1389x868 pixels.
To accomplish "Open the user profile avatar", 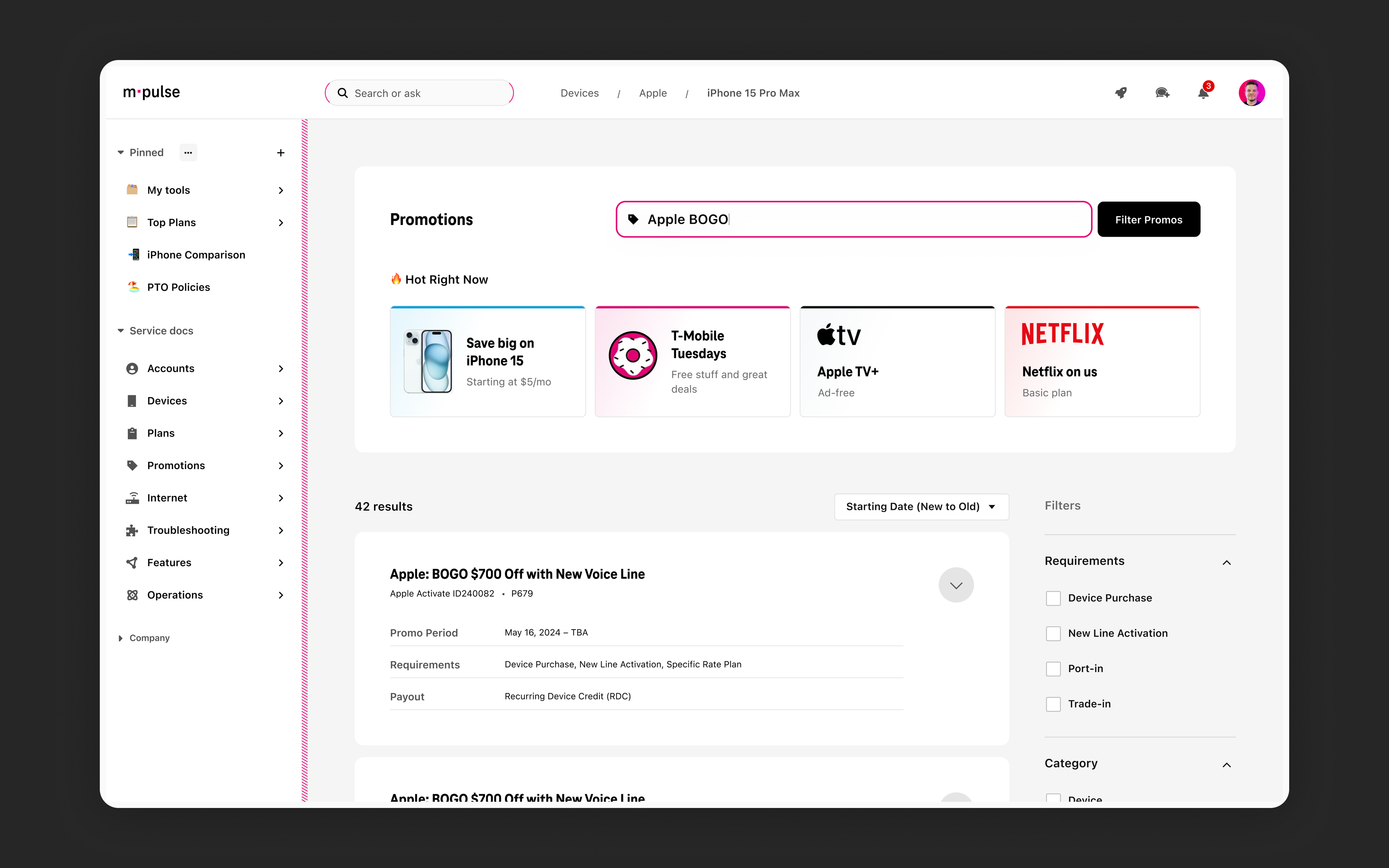I will [1252, 93].
